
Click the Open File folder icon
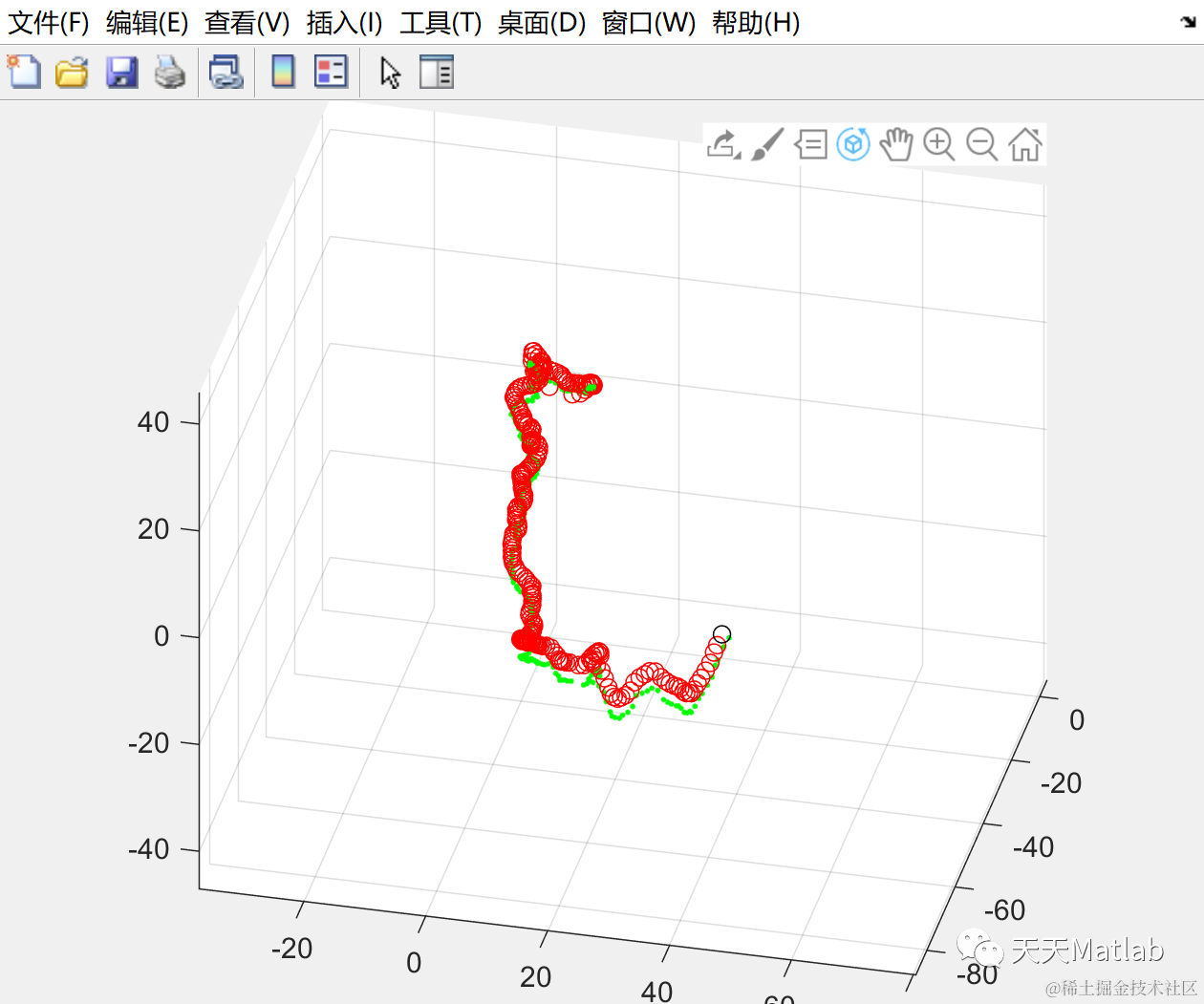(x=72, y=72)
